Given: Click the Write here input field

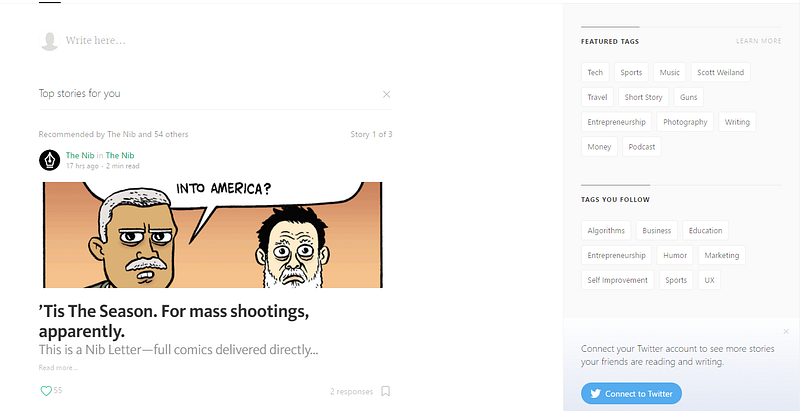Looking at the screenshot, I should pos(95,40).
